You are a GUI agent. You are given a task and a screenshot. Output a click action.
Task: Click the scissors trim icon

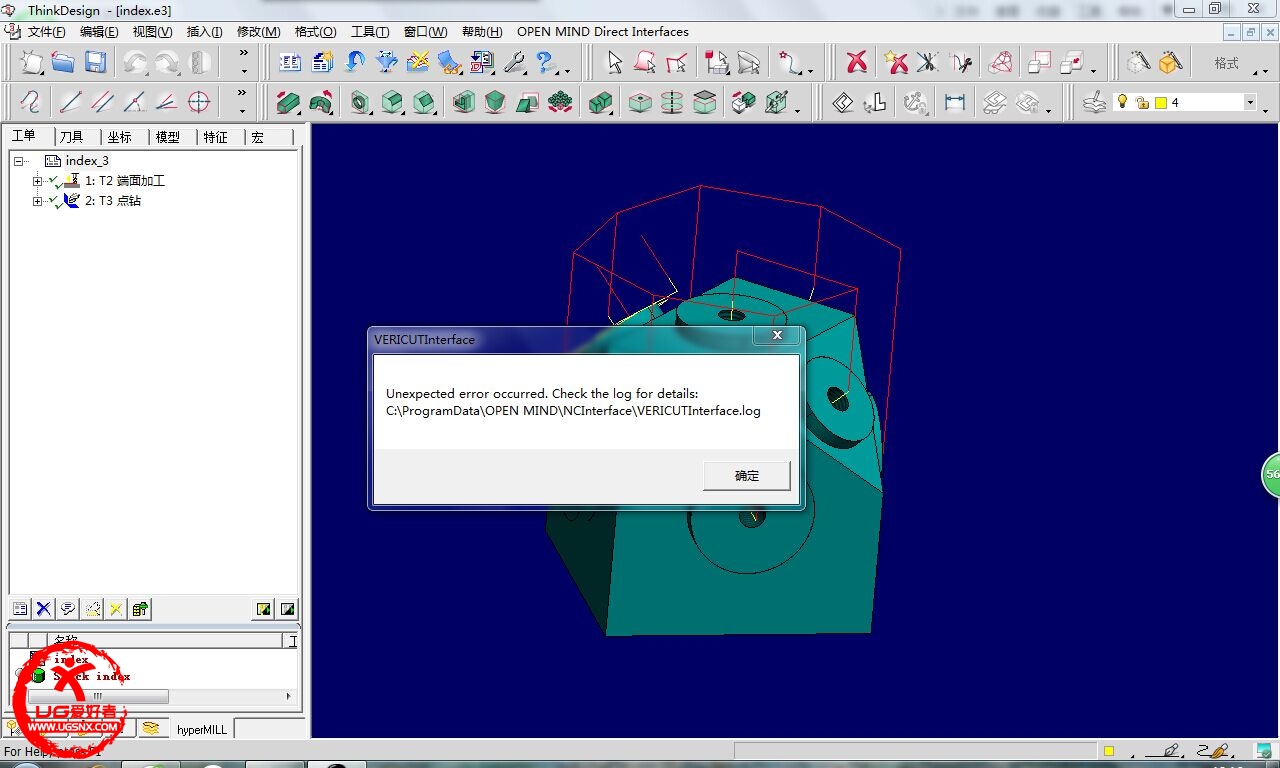[927, 63]
